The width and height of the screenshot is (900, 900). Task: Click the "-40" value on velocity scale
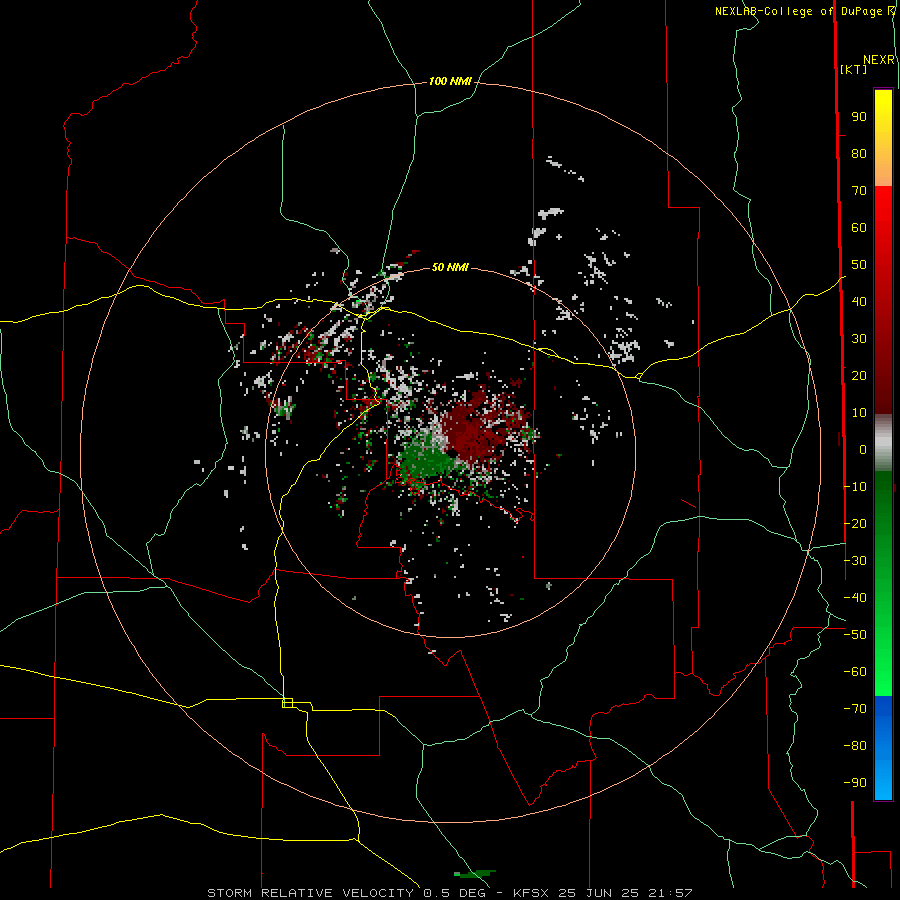click(855, 598)
